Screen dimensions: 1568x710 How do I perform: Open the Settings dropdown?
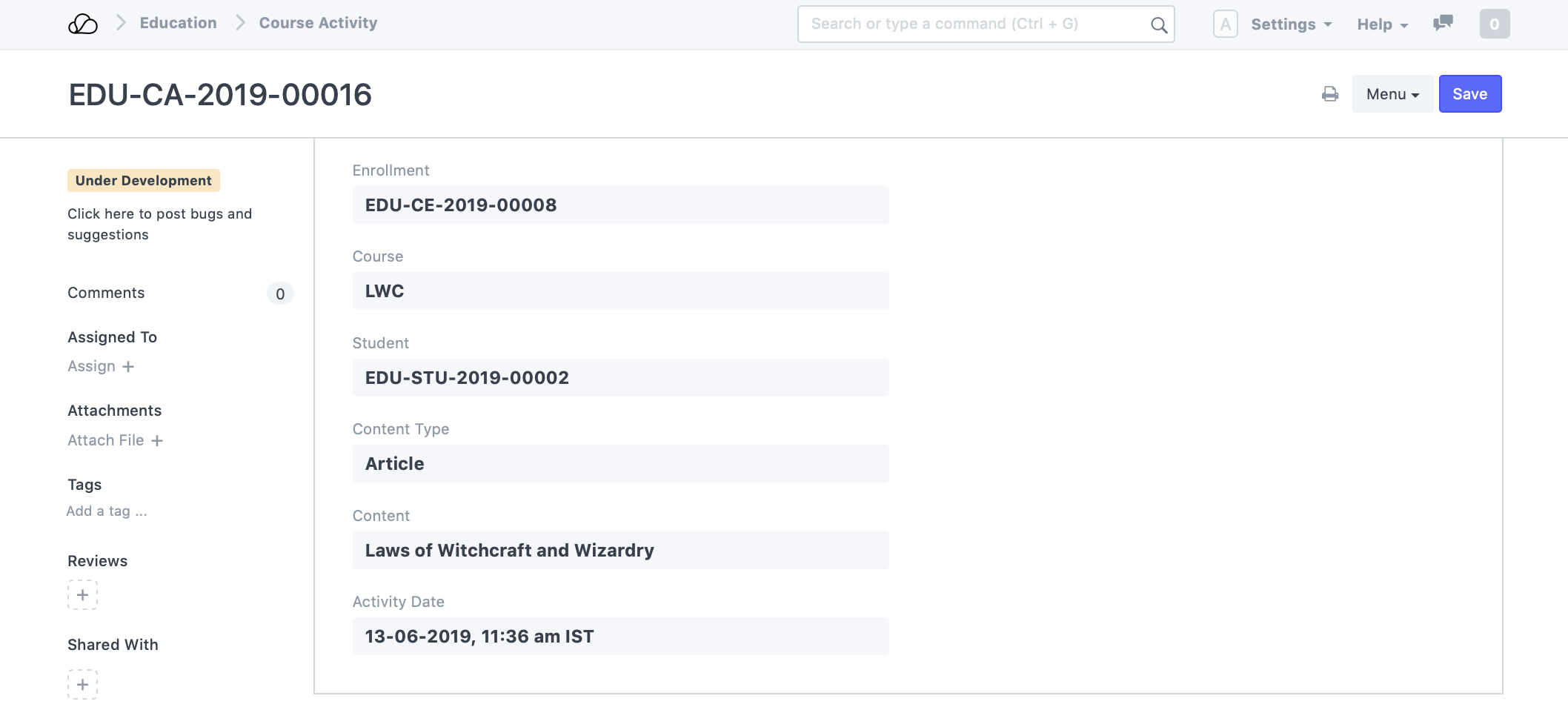click(1291, 24)
